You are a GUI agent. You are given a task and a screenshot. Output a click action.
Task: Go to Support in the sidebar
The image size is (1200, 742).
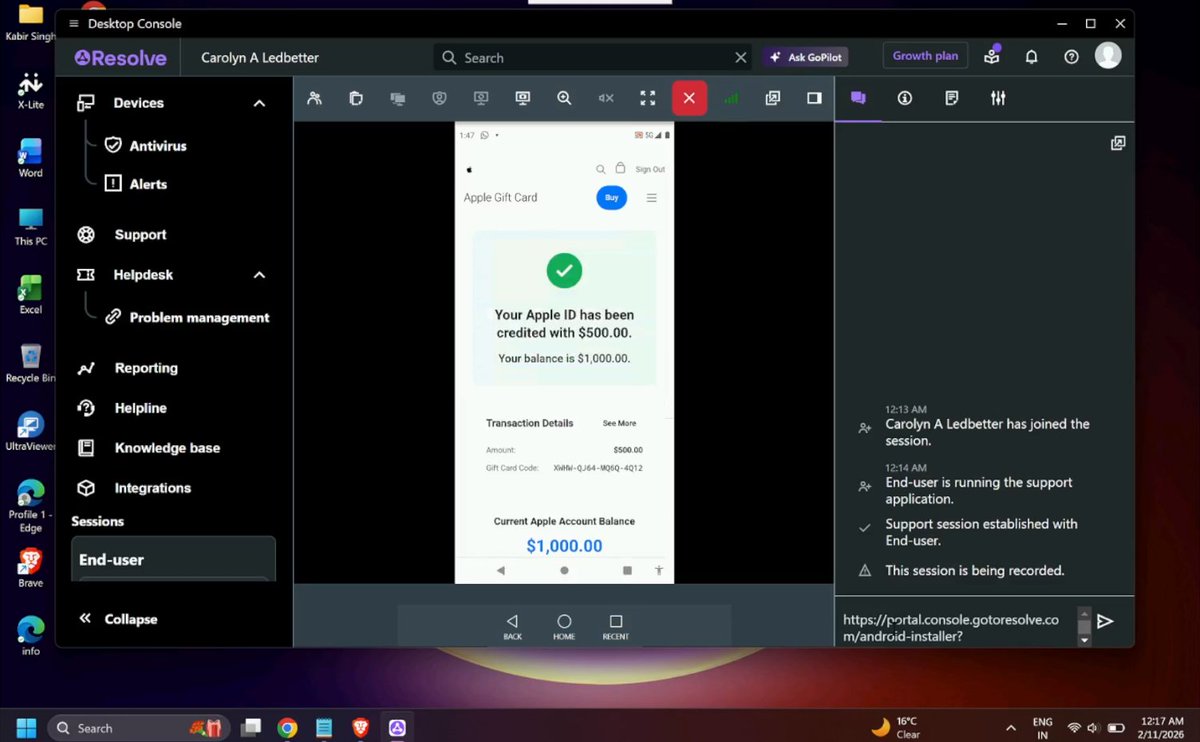(122, 235)
